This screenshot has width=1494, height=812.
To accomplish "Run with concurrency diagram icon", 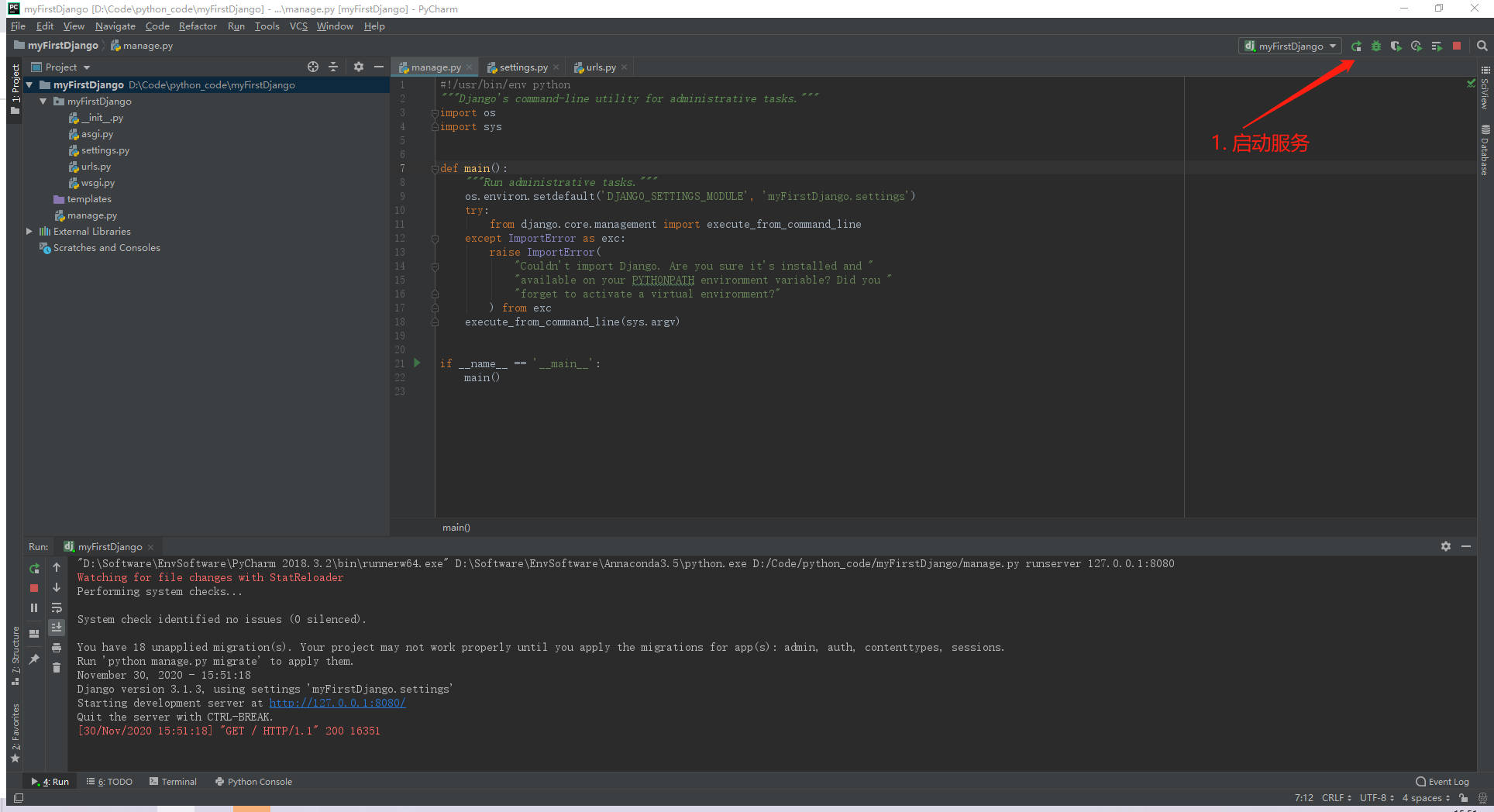I will pos(1437,46).
